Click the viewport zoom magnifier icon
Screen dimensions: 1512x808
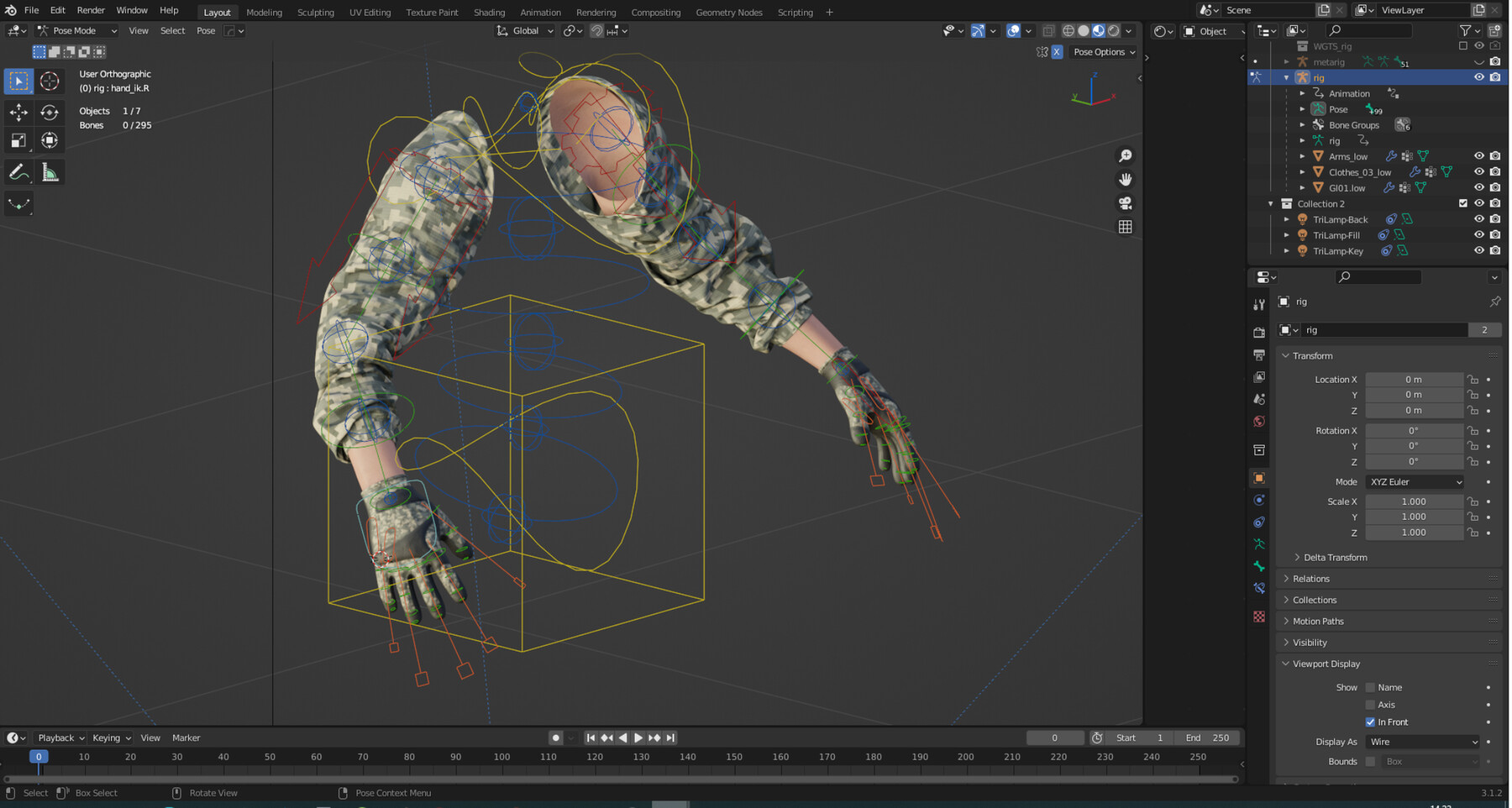point(1125,156)
